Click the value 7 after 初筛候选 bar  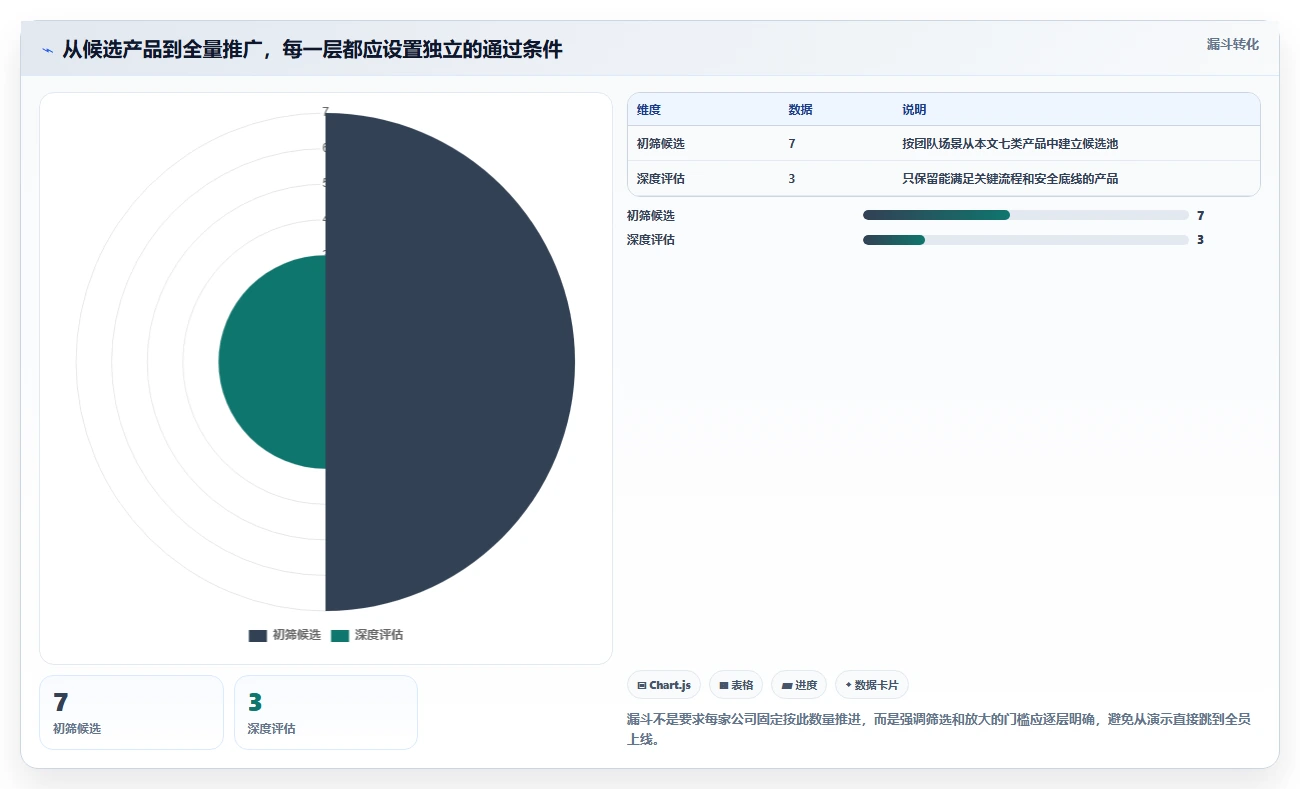1200,215
